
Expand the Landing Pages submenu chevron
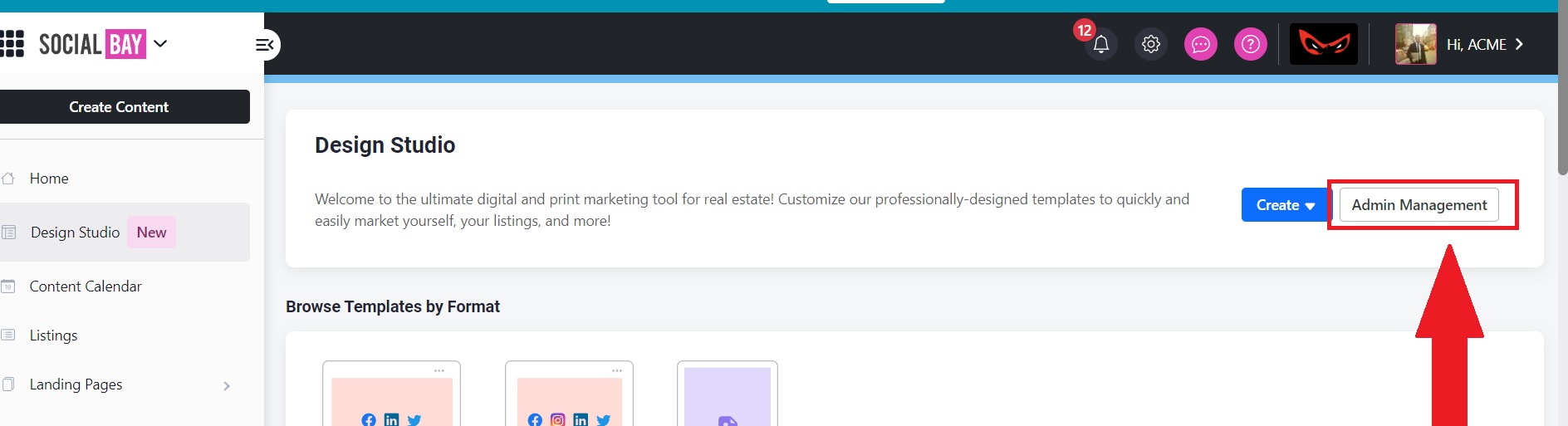[226, 385]
